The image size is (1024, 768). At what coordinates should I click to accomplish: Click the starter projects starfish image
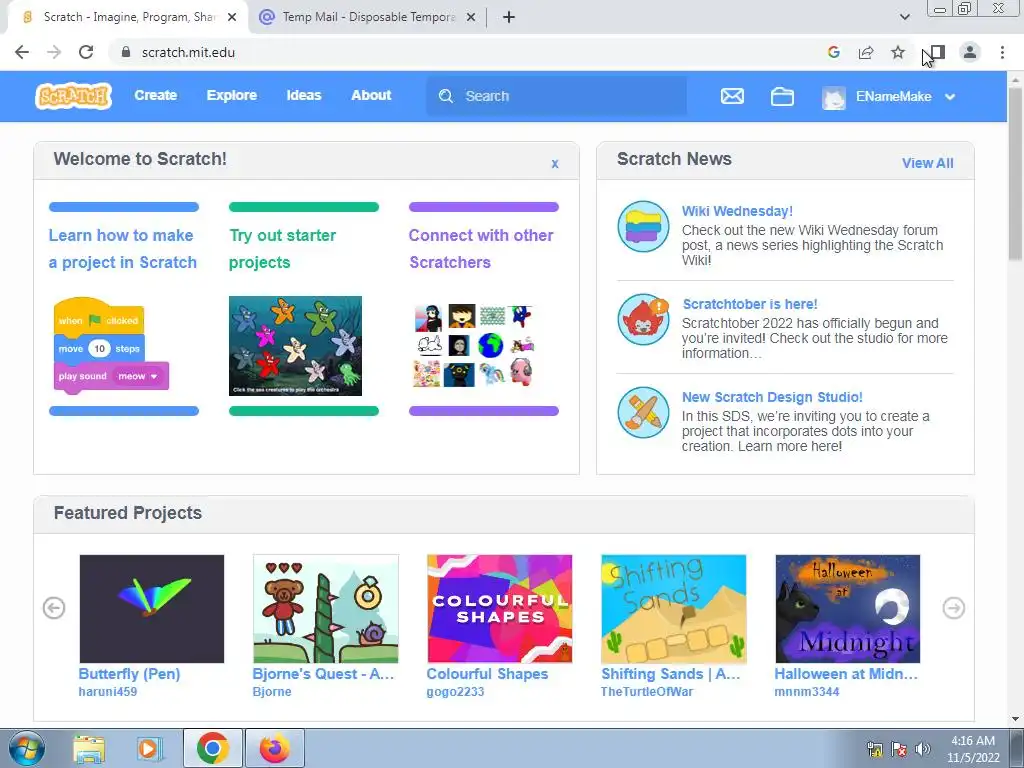click(x=295, y=345)
